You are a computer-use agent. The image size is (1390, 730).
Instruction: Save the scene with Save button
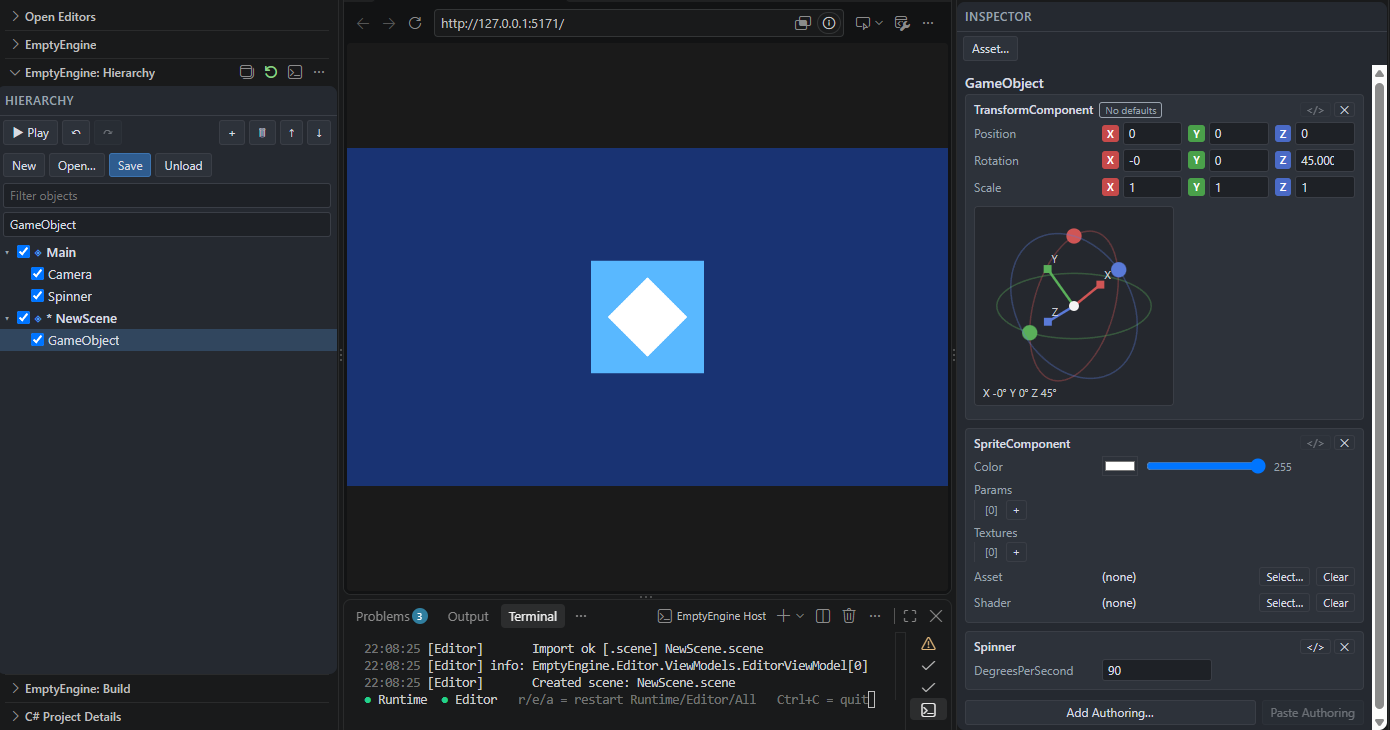[130, 165]
